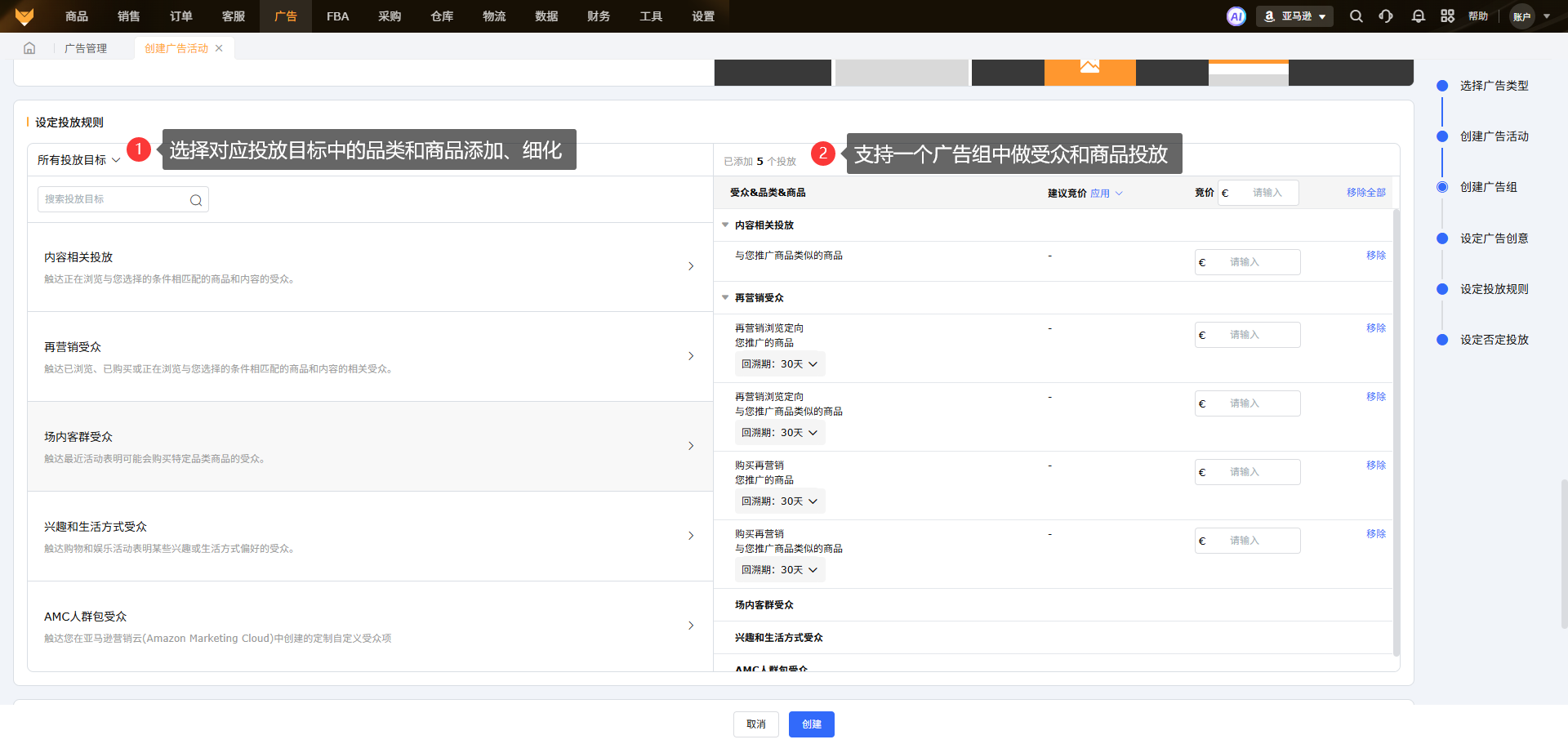Image resolution: width=1568 pixels, height=744 pixels.
Task: Open the notifications bell
Action: (1418, 16)
